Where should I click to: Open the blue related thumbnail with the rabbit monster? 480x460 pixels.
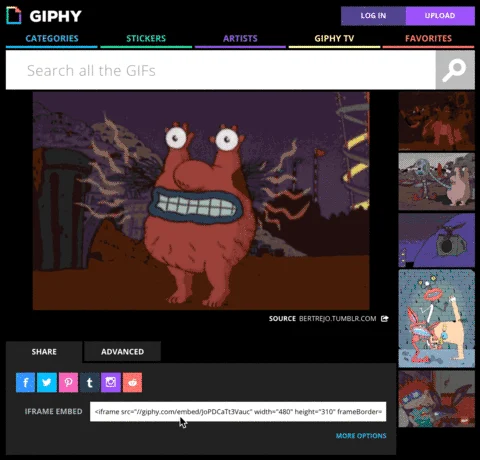437,319
